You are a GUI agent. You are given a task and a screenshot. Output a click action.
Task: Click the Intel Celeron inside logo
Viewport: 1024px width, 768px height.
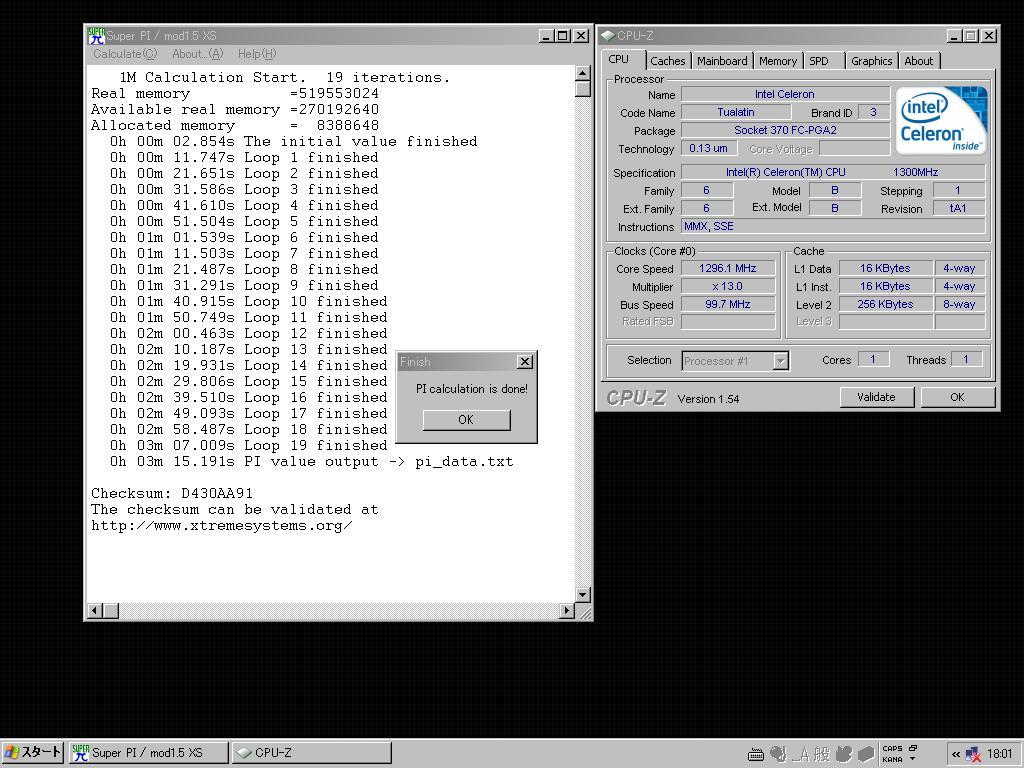click(941, 121)
